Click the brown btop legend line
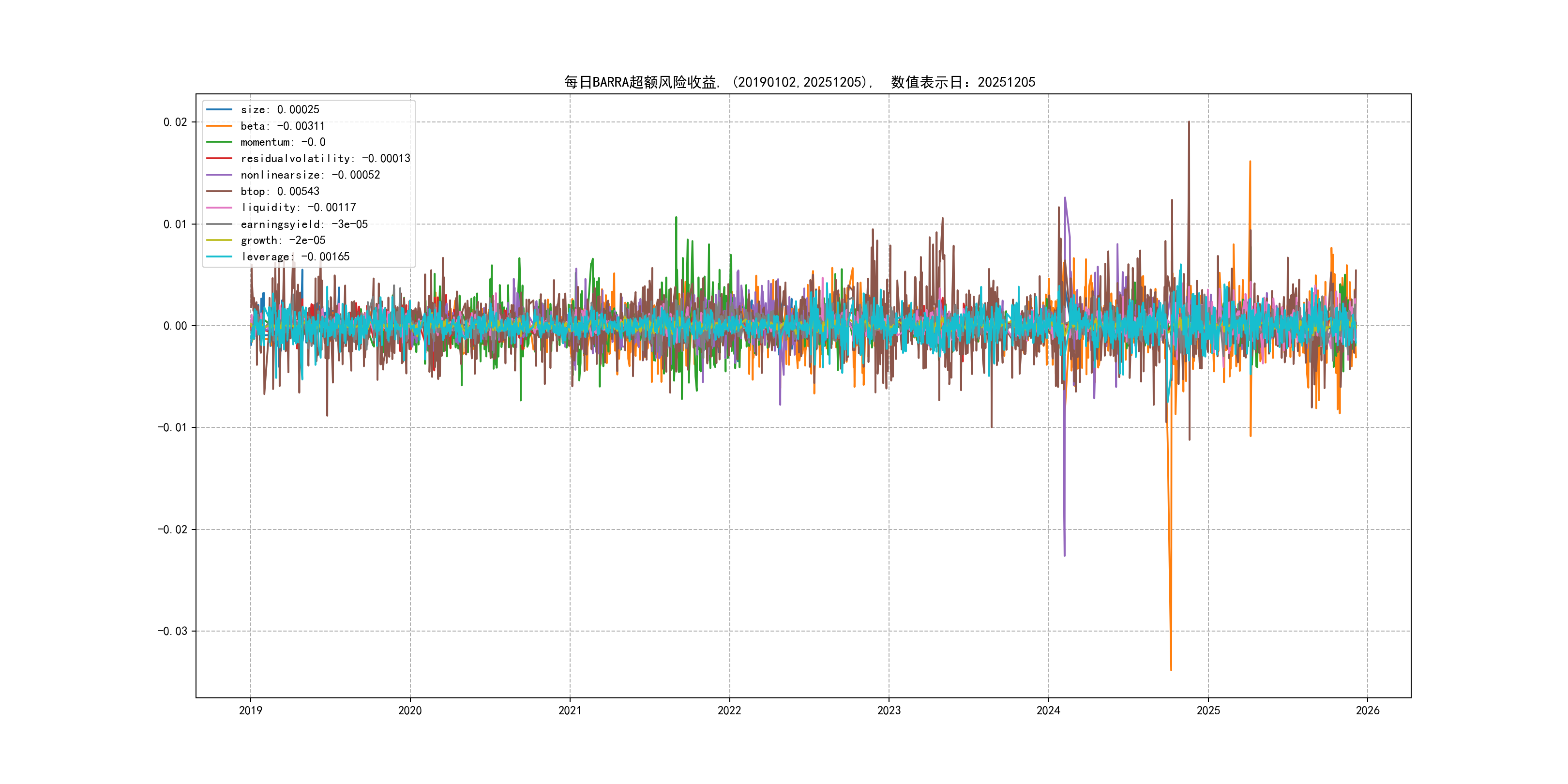This screenshot has width=1568, height=784. pyautogui.click(x=219, y=191)
